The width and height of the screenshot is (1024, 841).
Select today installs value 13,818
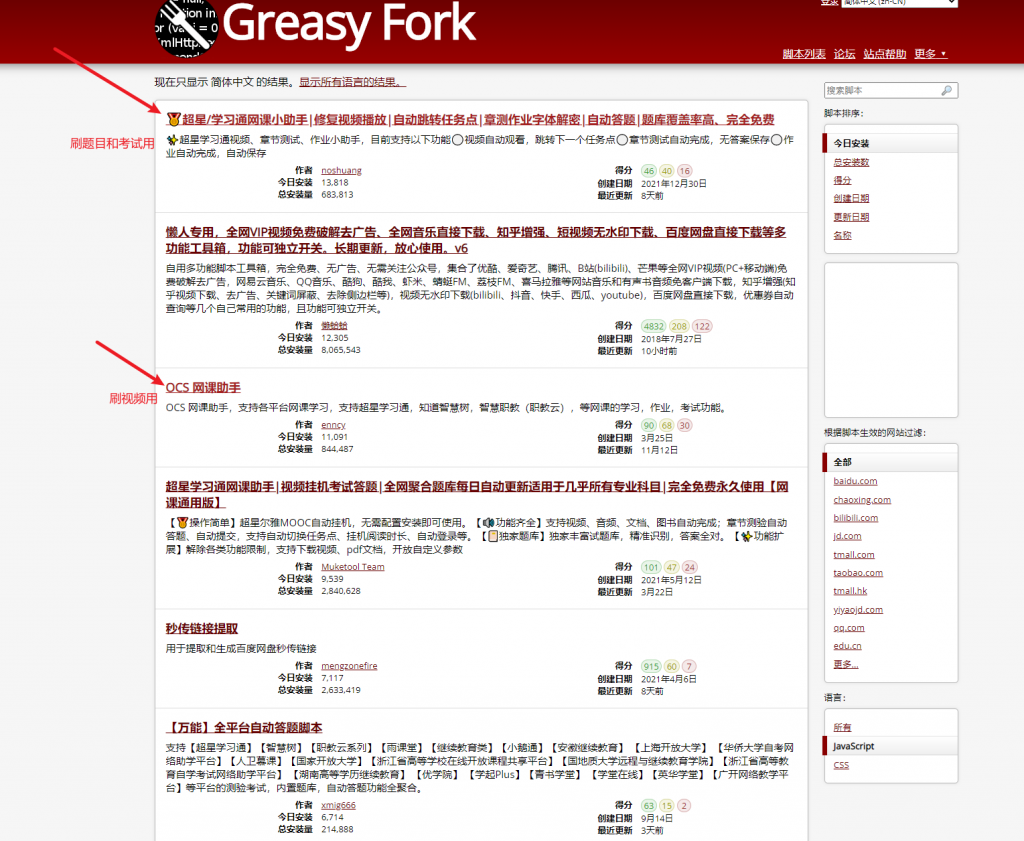click(335, 182)
